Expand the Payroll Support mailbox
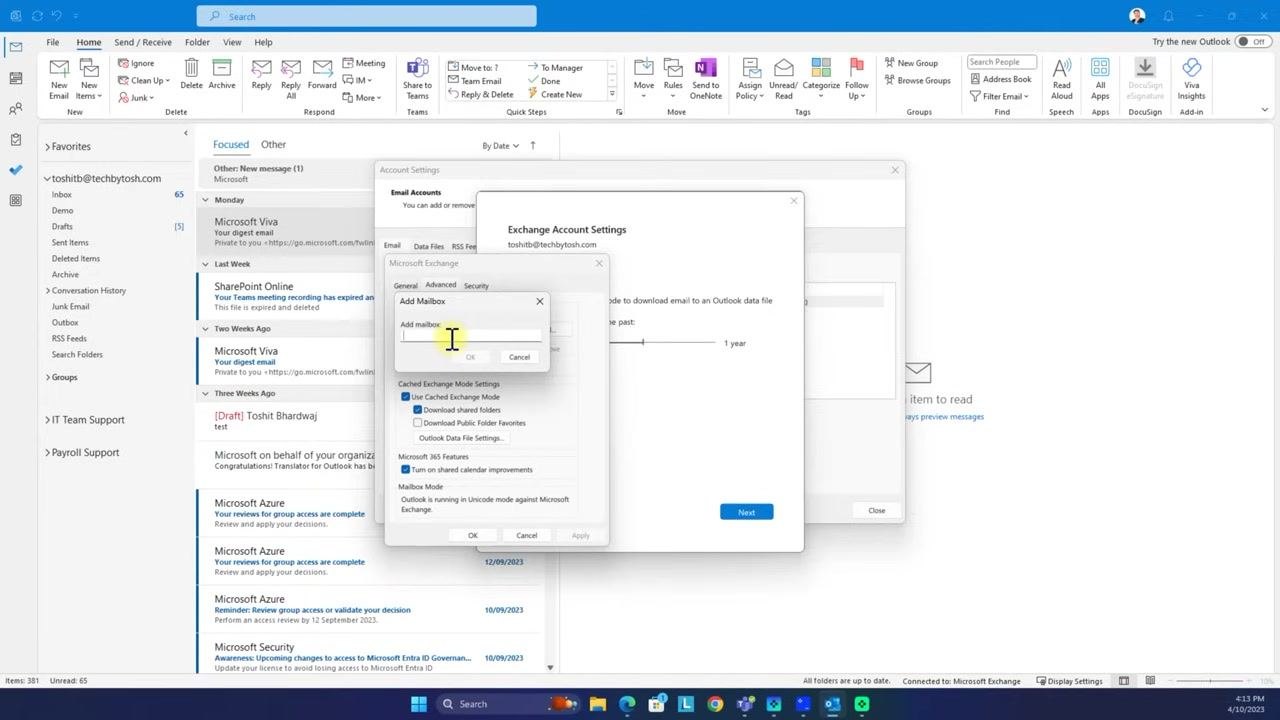 47,453
